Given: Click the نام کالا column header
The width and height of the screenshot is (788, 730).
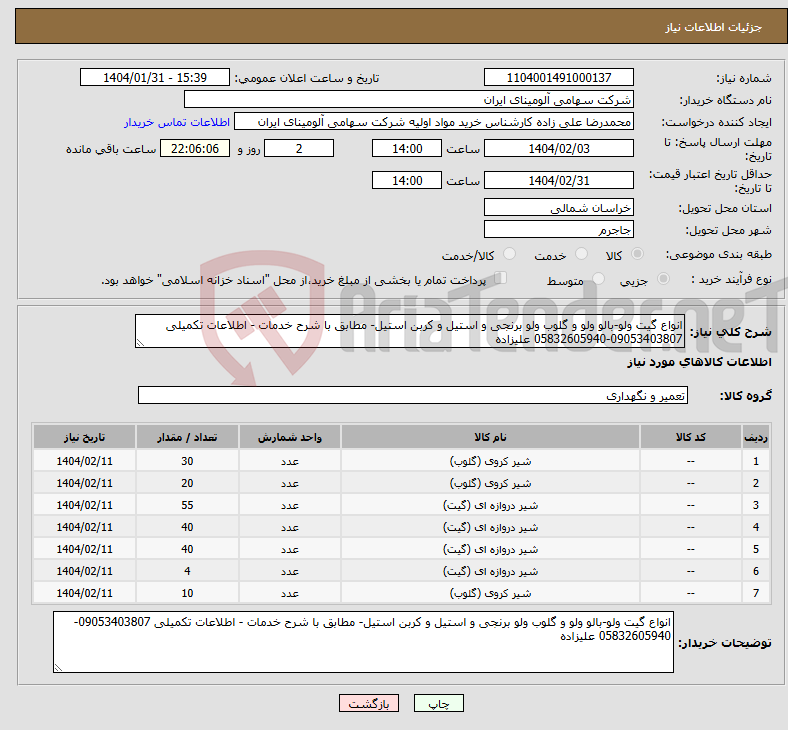Looking at the screenshot, I should tap(490, 437).
